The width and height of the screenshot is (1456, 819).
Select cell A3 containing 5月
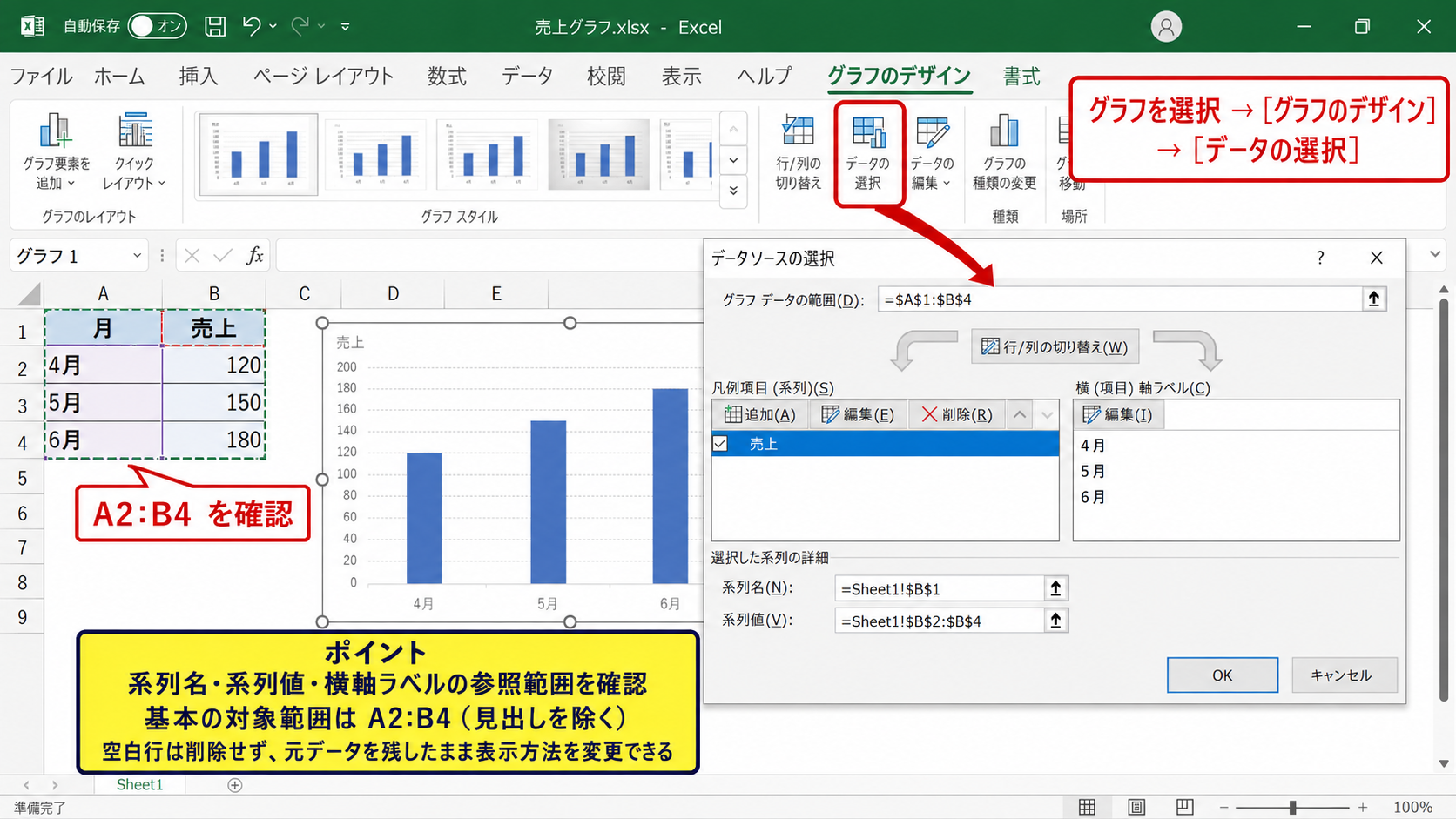[103, 403]
